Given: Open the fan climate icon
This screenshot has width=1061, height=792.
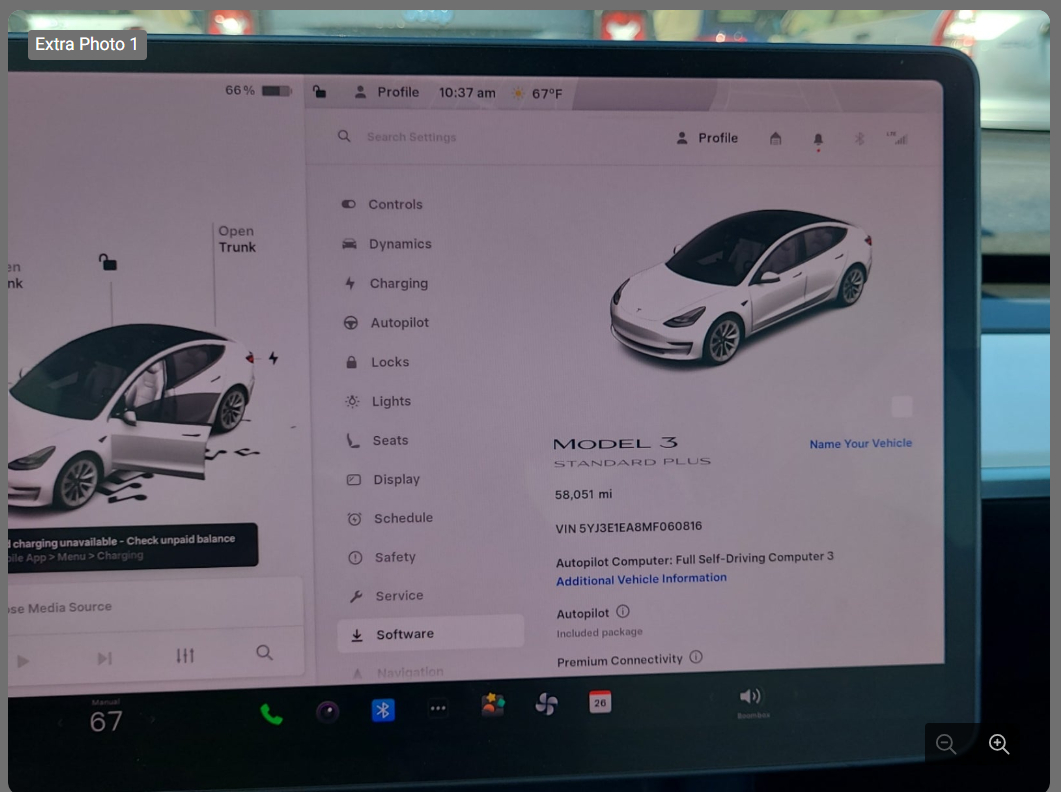Looking at the screenshot, I should pyautogui.click(x=546, y=704).
